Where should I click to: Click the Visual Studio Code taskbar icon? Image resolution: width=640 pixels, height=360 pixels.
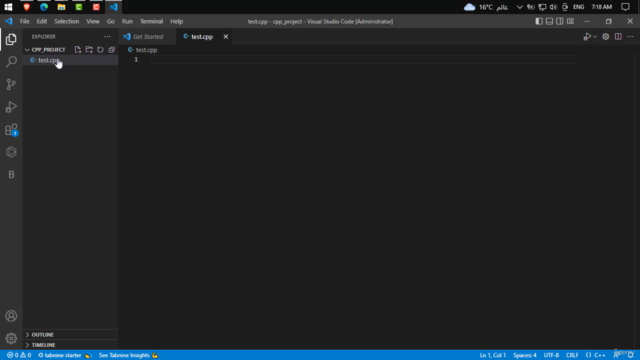113,7
